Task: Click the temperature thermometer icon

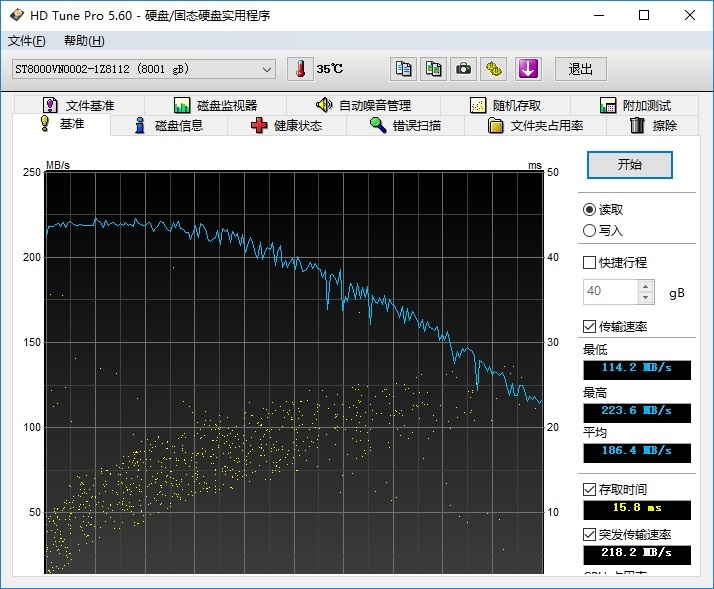Action: 300,69
